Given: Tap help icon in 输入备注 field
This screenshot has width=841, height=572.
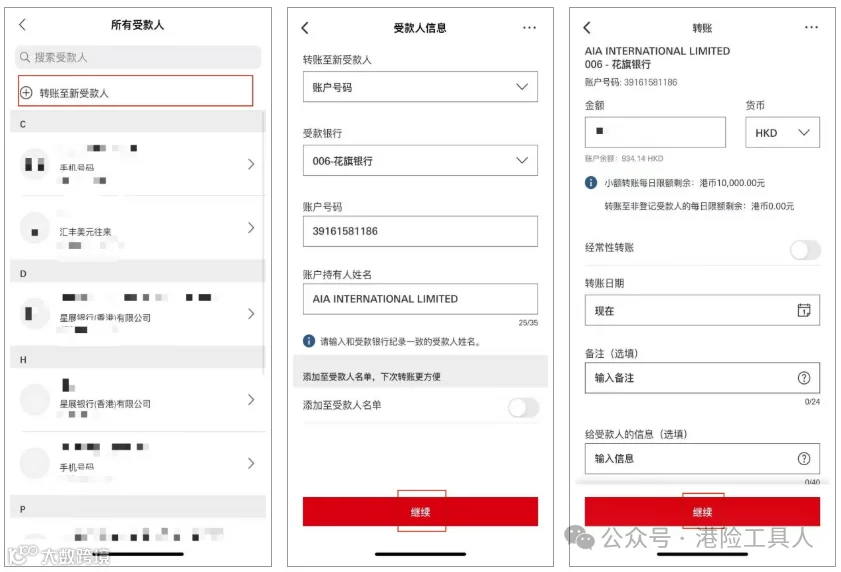Looking at the screenshot, I should (x=803, y=378).
